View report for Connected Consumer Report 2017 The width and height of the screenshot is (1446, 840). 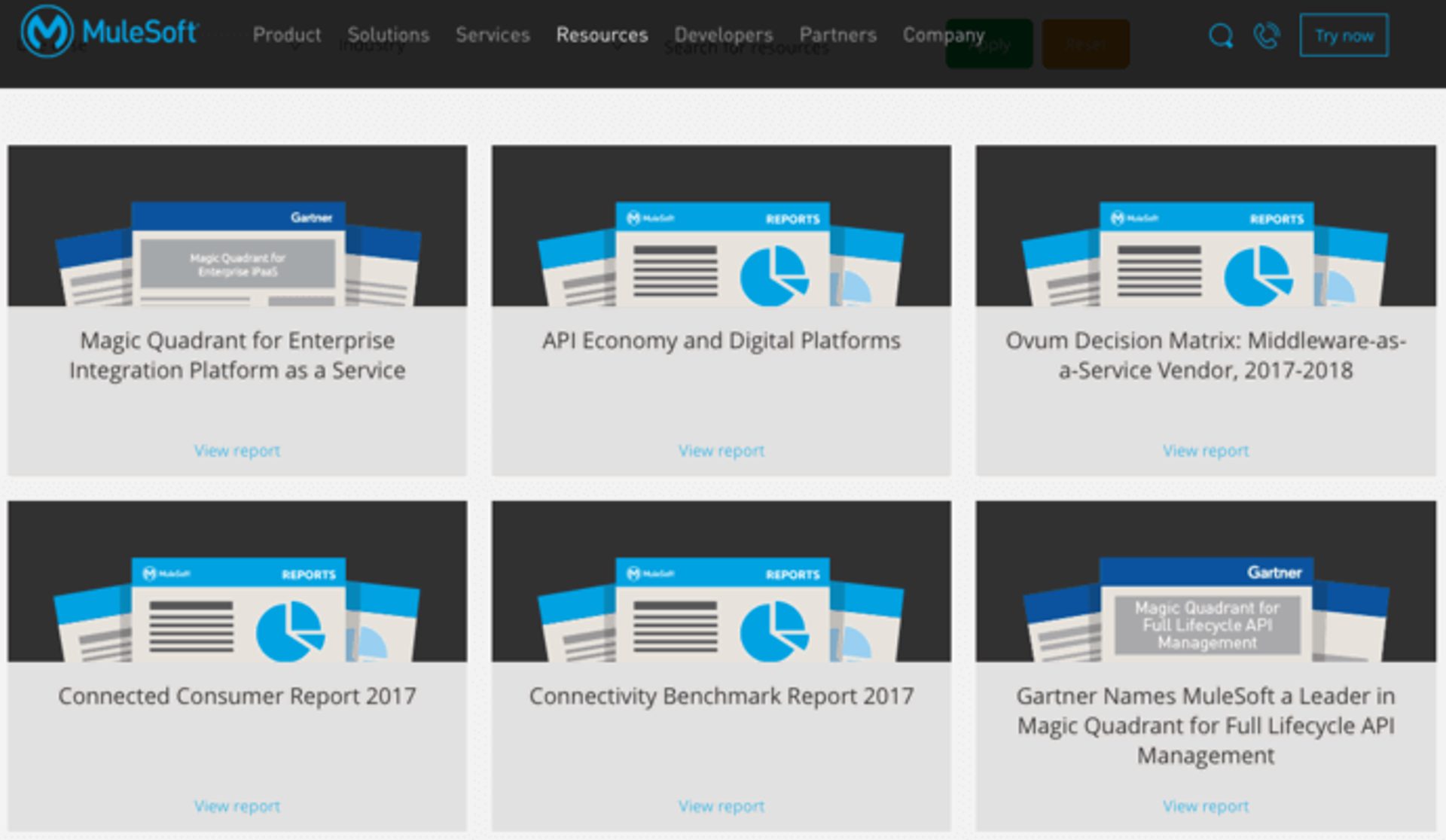(x=237, y=806)
